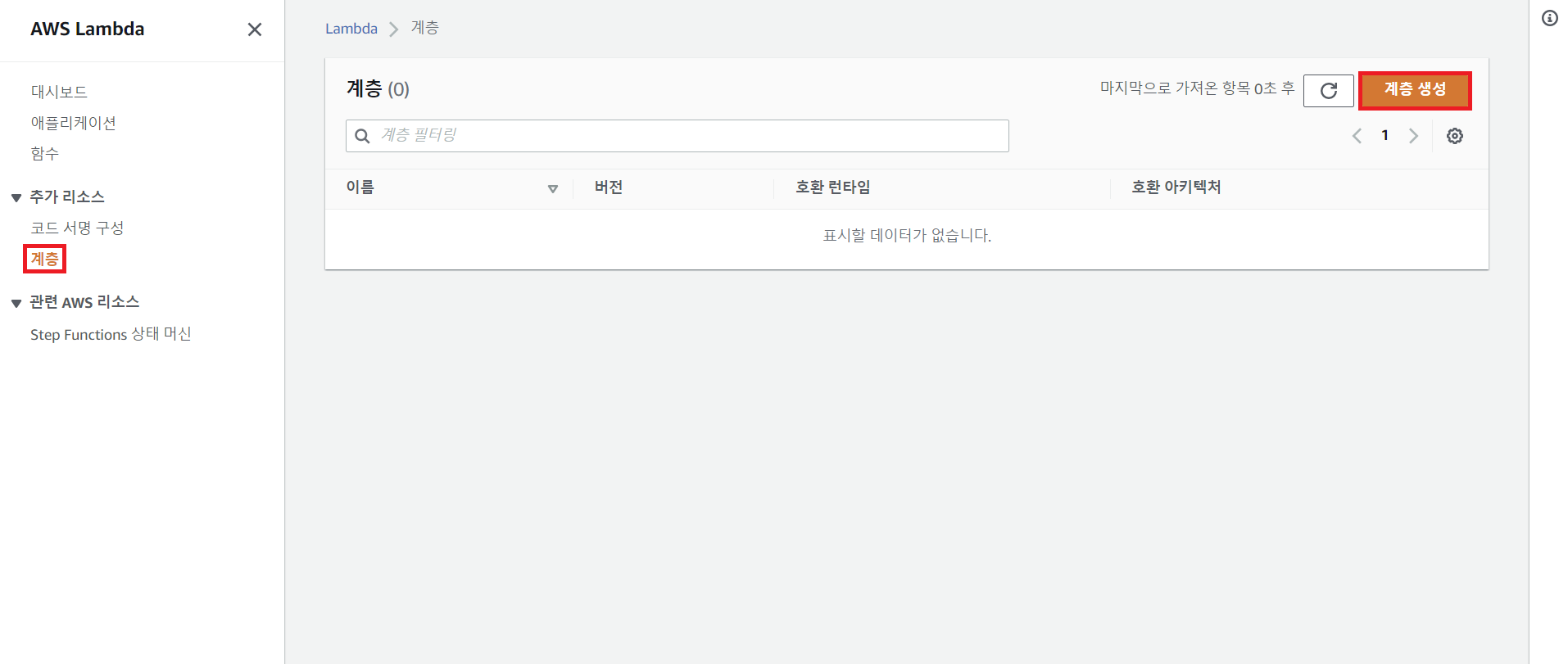Open Step Functions 상태 머신 link
1568x664 pixels.
pyautogui.click(x=111, y=334)
